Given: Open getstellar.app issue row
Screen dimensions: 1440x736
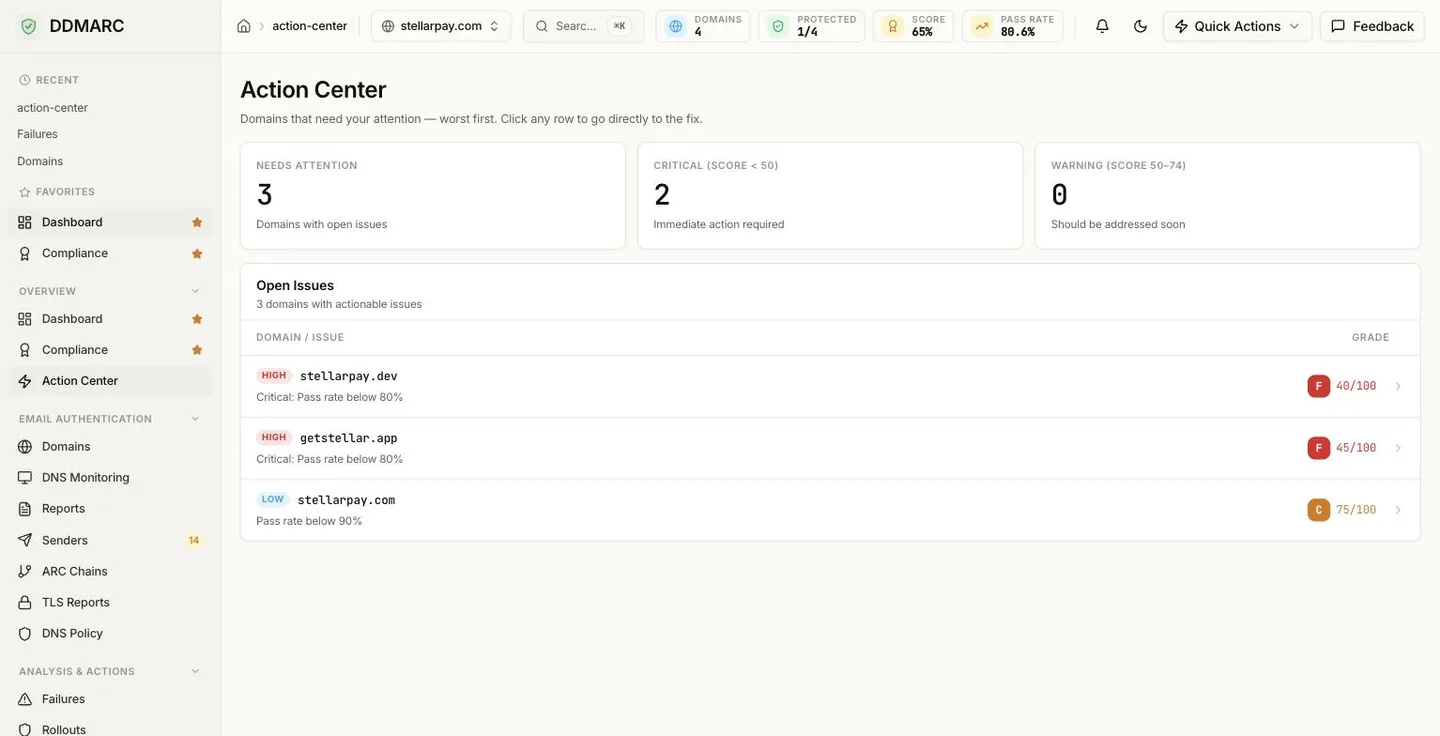Looking at the screenshot, I should point(830,448).
